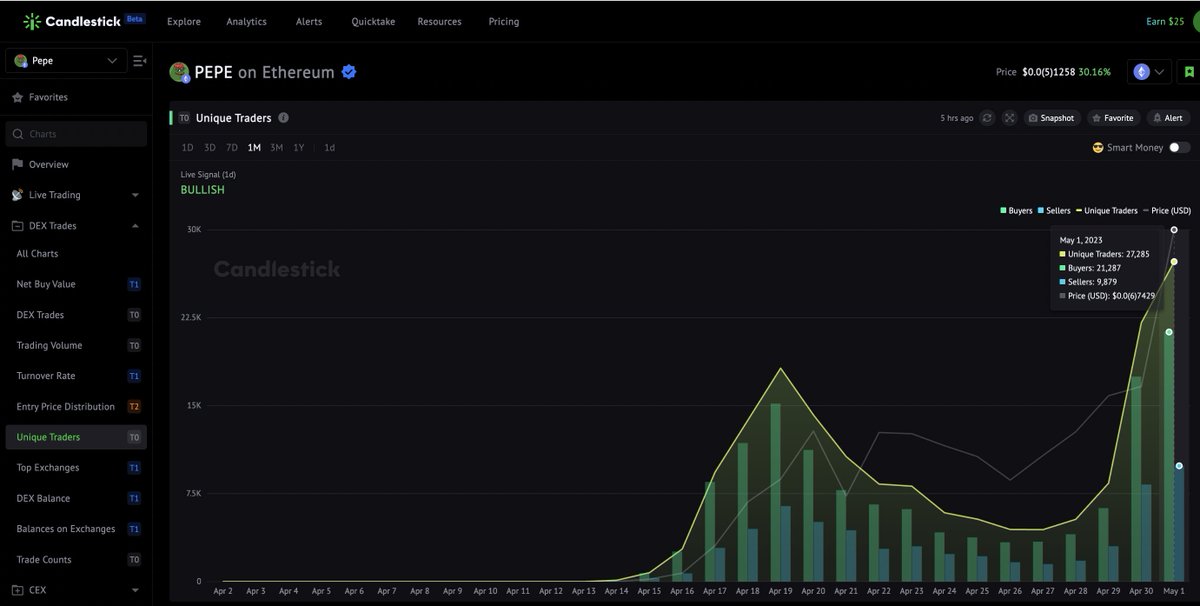The width and height of the screenshot is (1200, 606).
Task: Select the 1Y time range
Action: (x=299, y=148)
